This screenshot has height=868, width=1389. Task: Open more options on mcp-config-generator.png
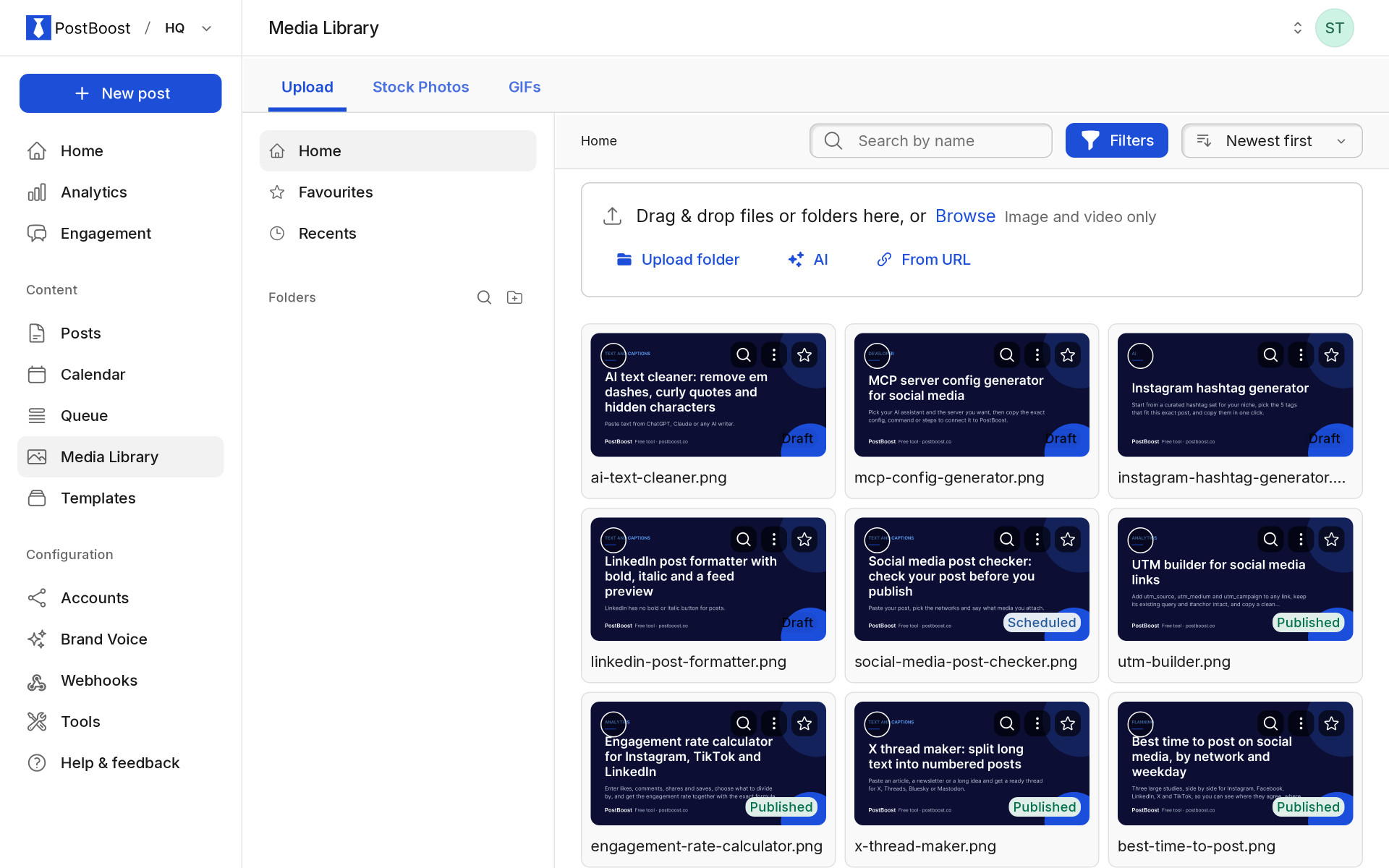pyautogui.click(x=1037, y=354)
